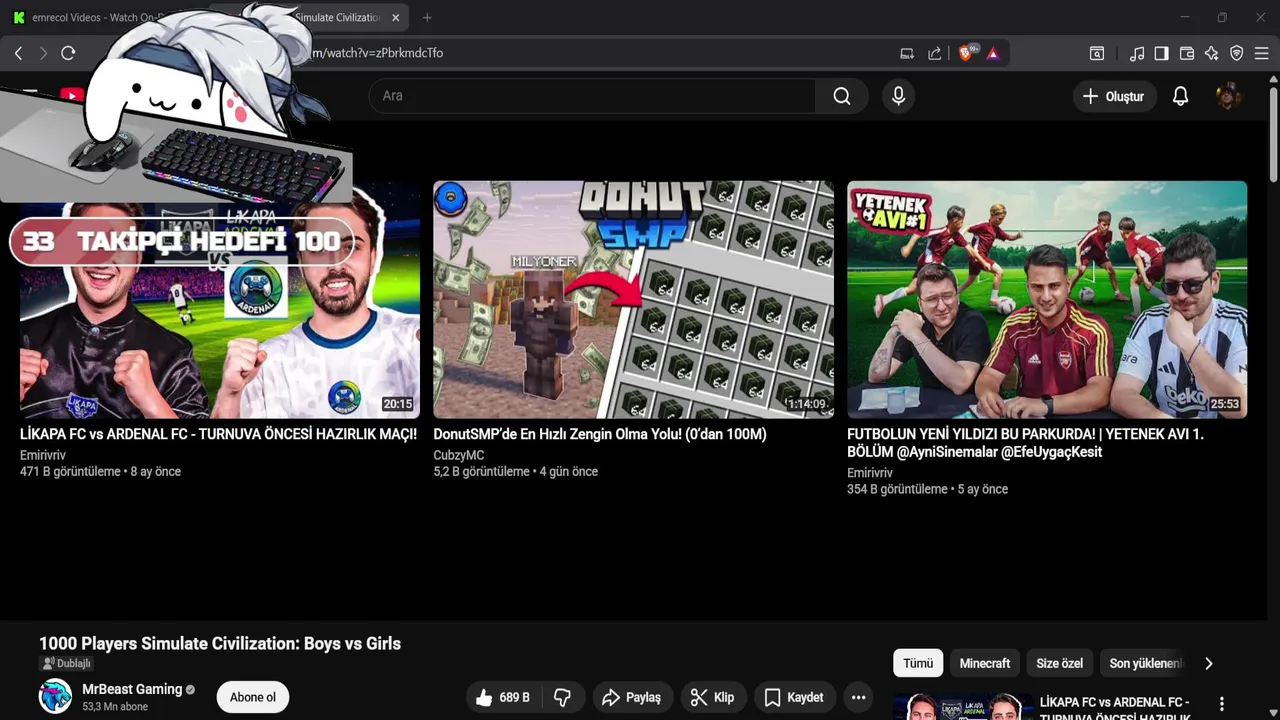1280x720 pixels.
Task: Switch to the Simulate Civilization tab
Action: [x=335, y=17]
